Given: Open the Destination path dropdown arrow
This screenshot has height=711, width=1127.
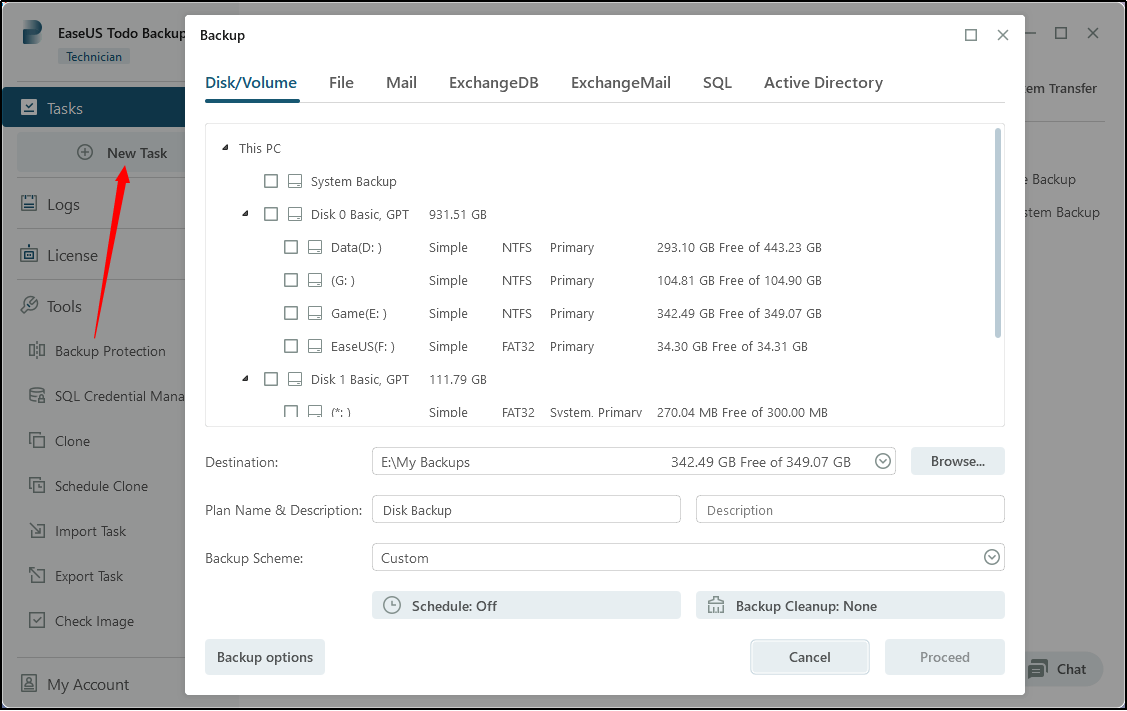Looking at the screenshot, I should (x=883, y=461).
